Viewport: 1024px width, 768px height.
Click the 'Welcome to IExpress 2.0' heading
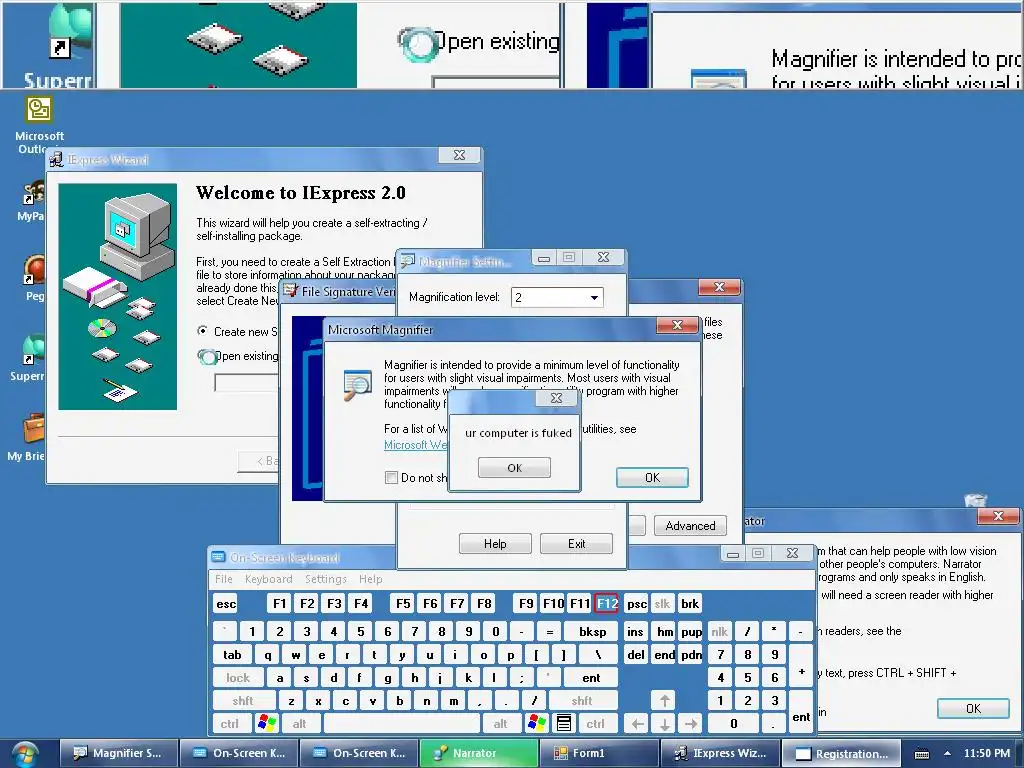(x=300, y=193)
